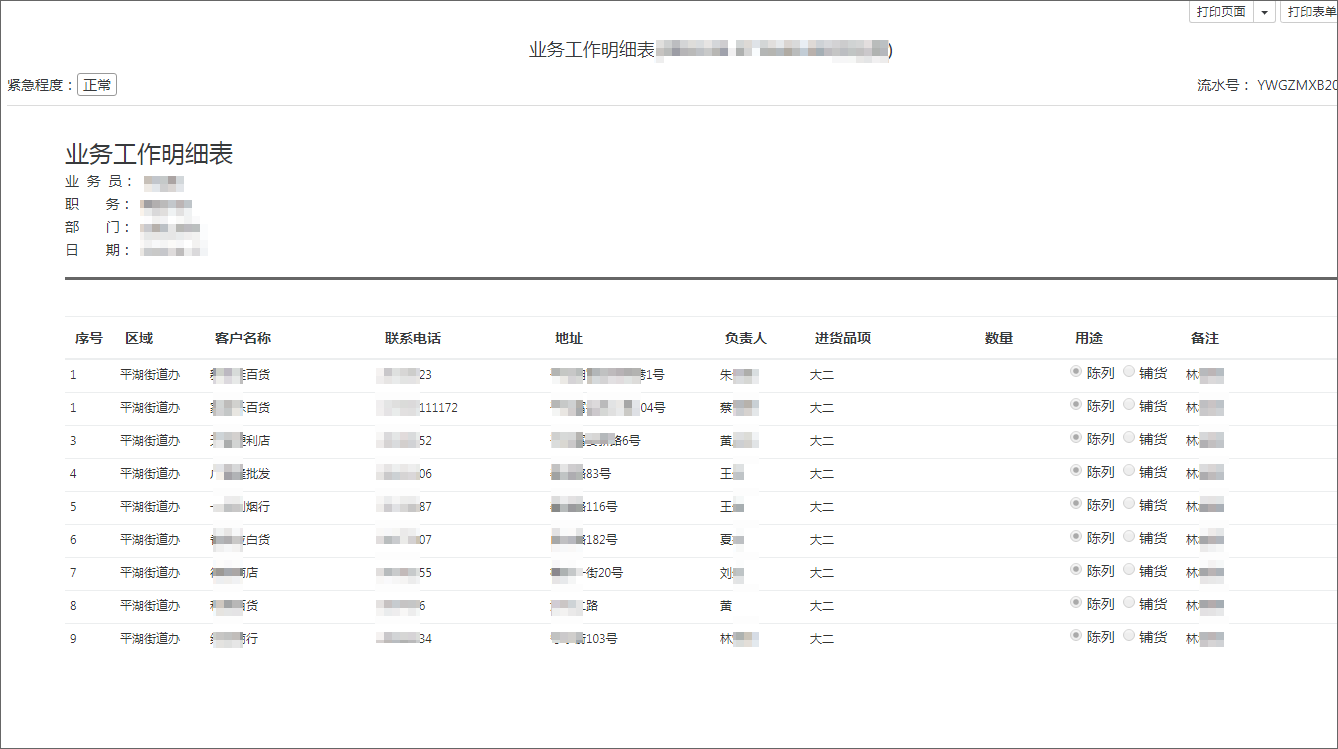Screen dimensions: 1338x749
Task: Click 平湖街道办 cell in row 7
Action: (x=150, y=573)
